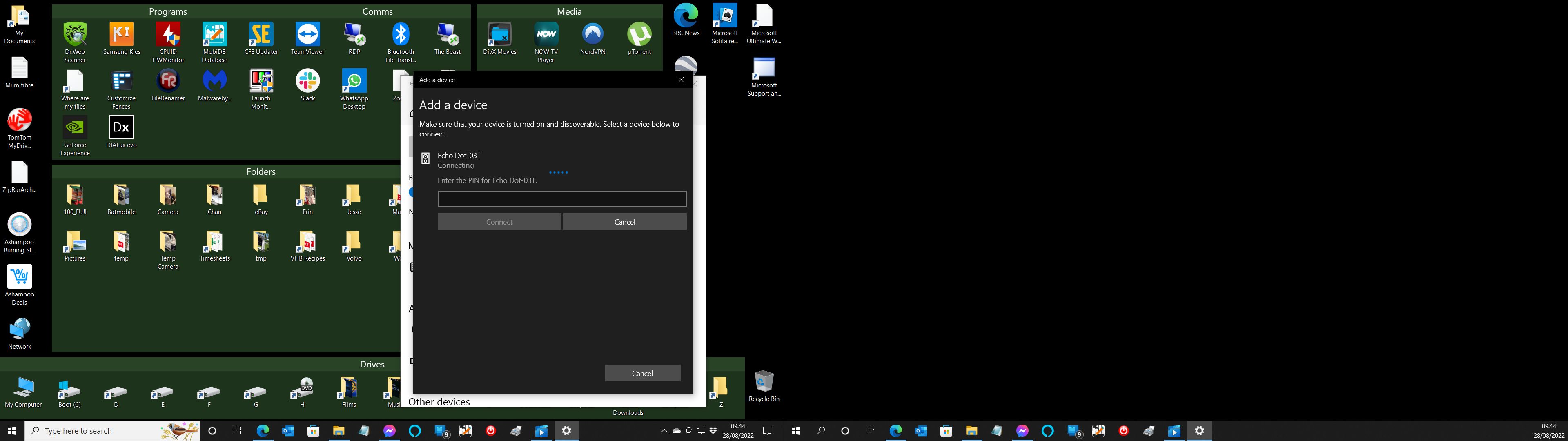Launch Malwarebytes from Programs fence
Viewport: 1568px width, 441px height.
(214, 82)
